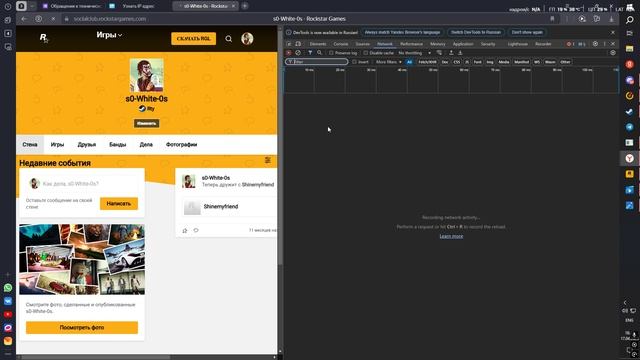
Task: Click Don't show again button
Action: [527, 32]
